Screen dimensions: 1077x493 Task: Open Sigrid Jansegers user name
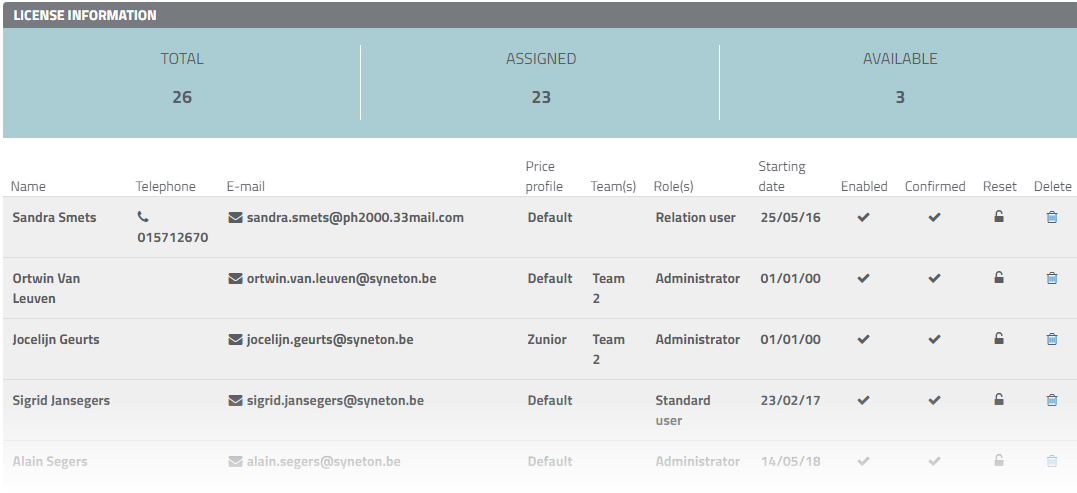(x=61, y=400)
